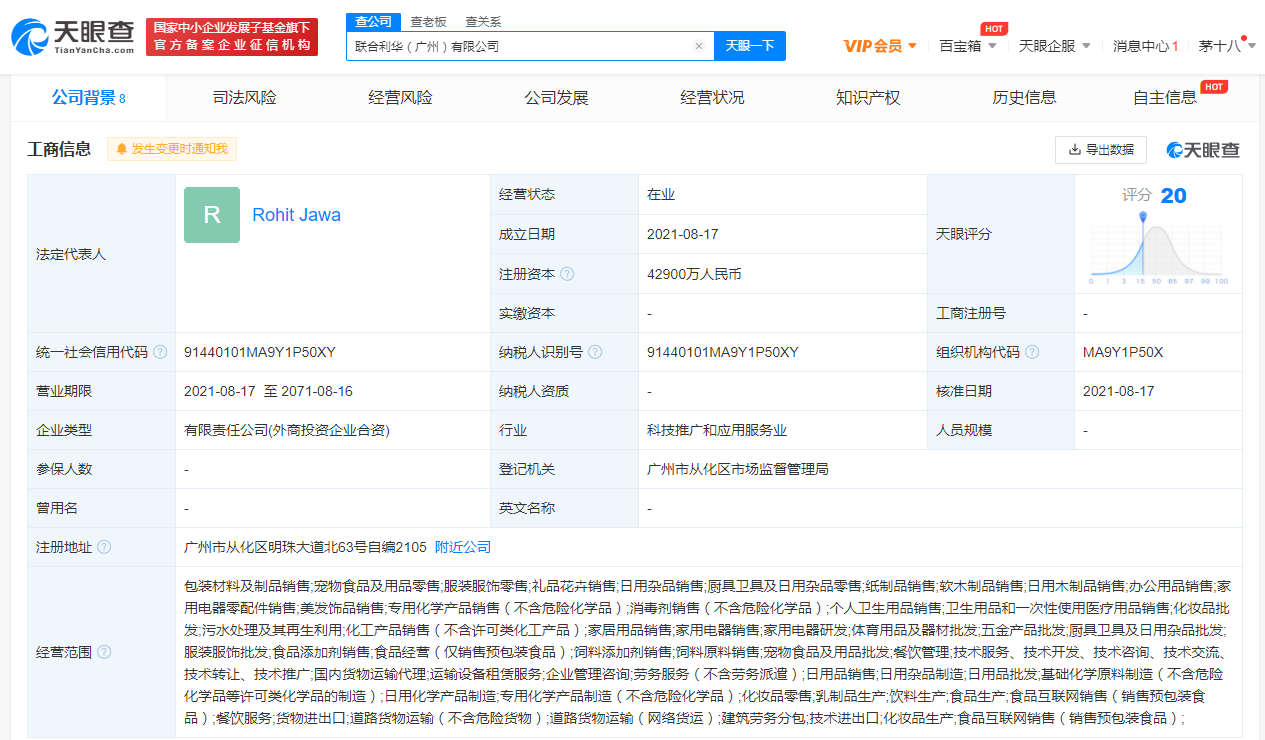The height and width of the screenshot is (740, 1265).
Task: Click help icon beside 注册资本
Action: coord(568,274)
